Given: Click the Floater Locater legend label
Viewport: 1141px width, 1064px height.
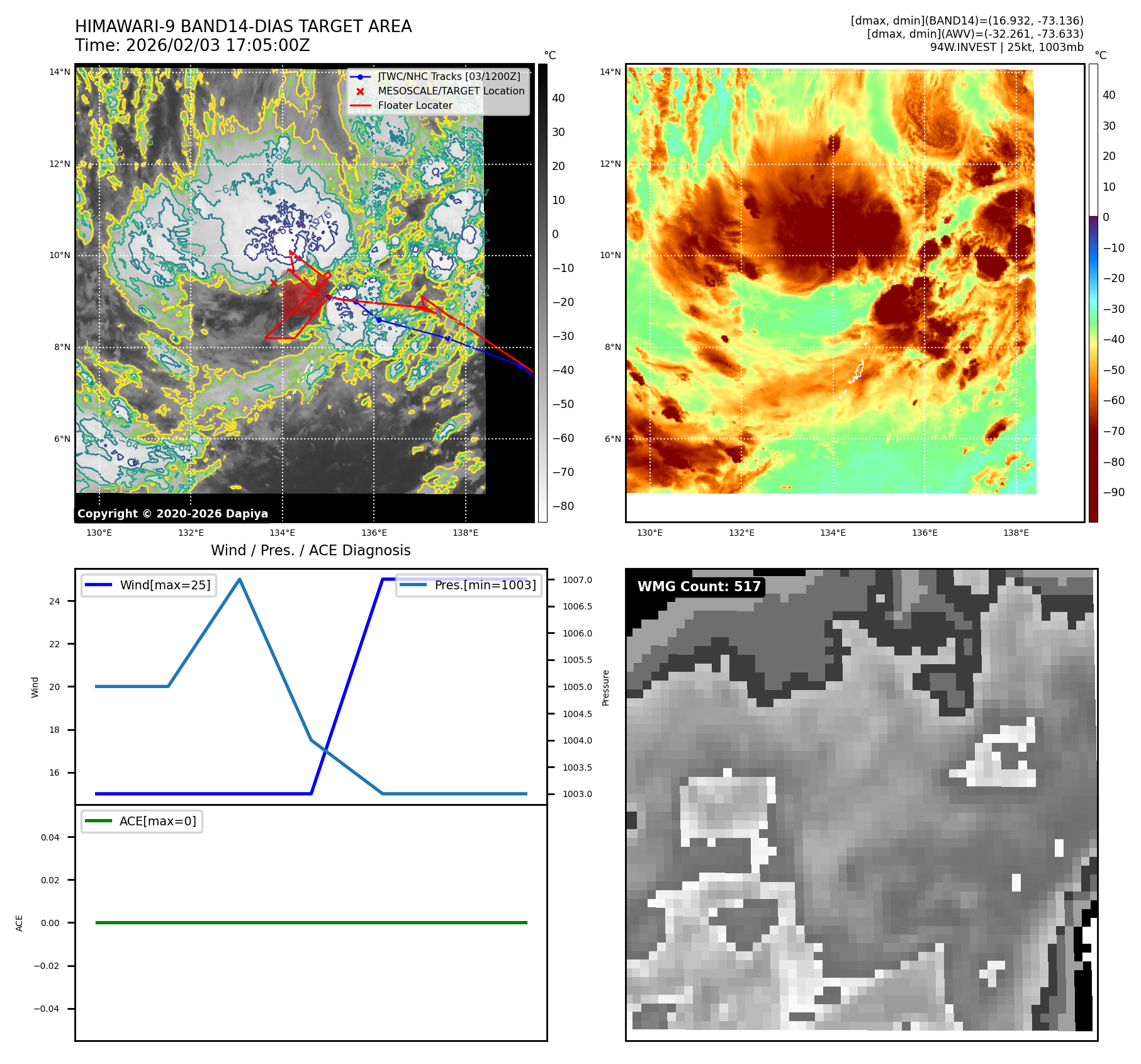Looking at the screenshot, I should pyautogui.click(x=415, y=106).
